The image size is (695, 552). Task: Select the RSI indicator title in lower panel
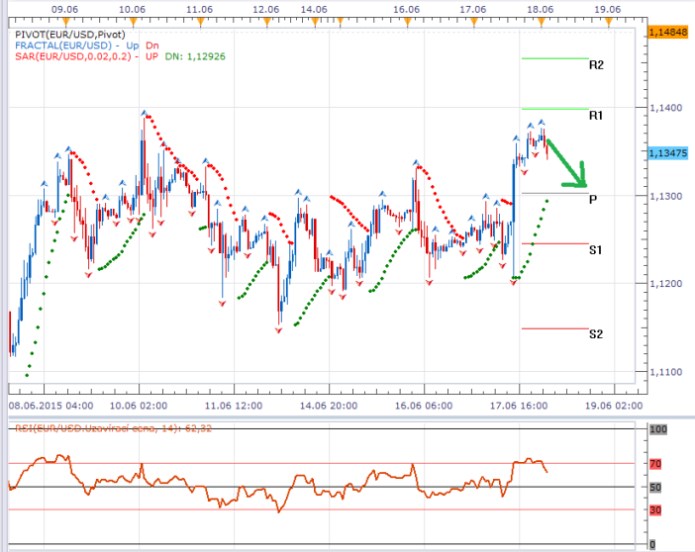114,428
